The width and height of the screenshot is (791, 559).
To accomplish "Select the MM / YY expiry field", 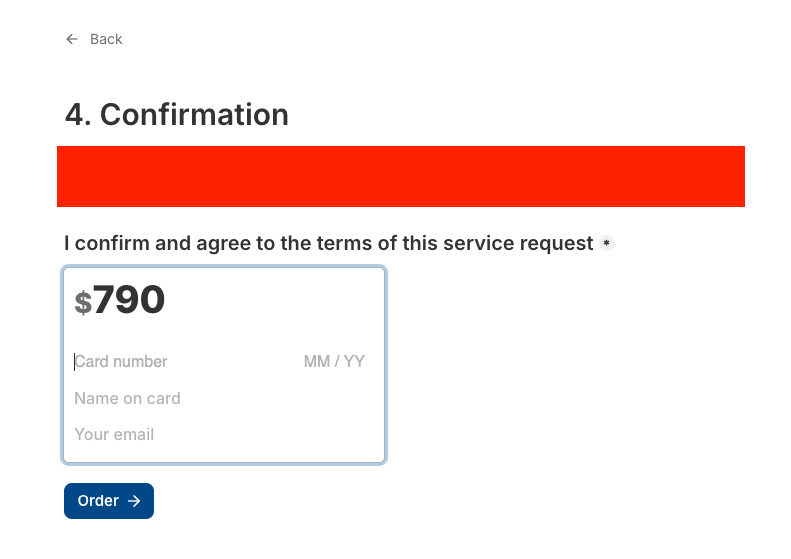I will 334,361.
